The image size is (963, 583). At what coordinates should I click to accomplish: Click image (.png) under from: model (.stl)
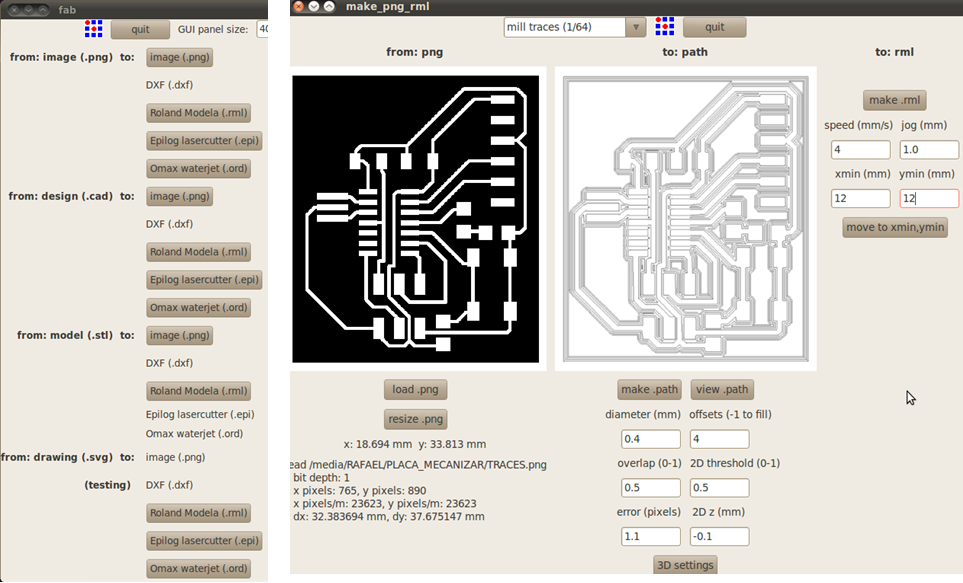pos(180,335)
